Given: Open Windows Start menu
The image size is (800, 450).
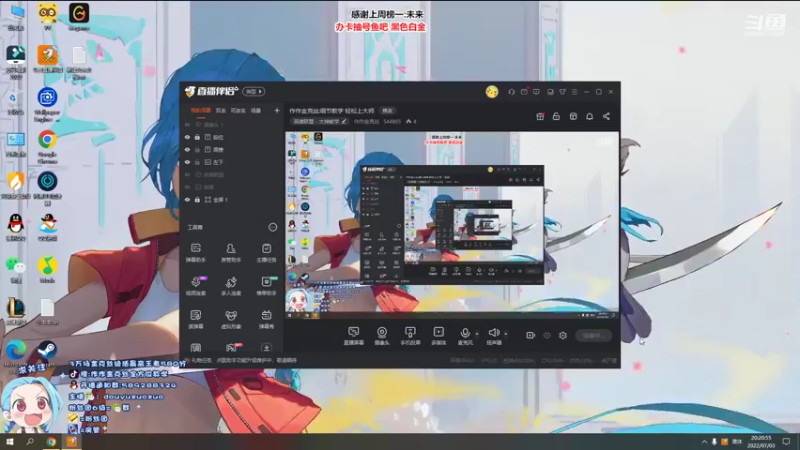Looking at the screenshot, I should tap(9, 442).
